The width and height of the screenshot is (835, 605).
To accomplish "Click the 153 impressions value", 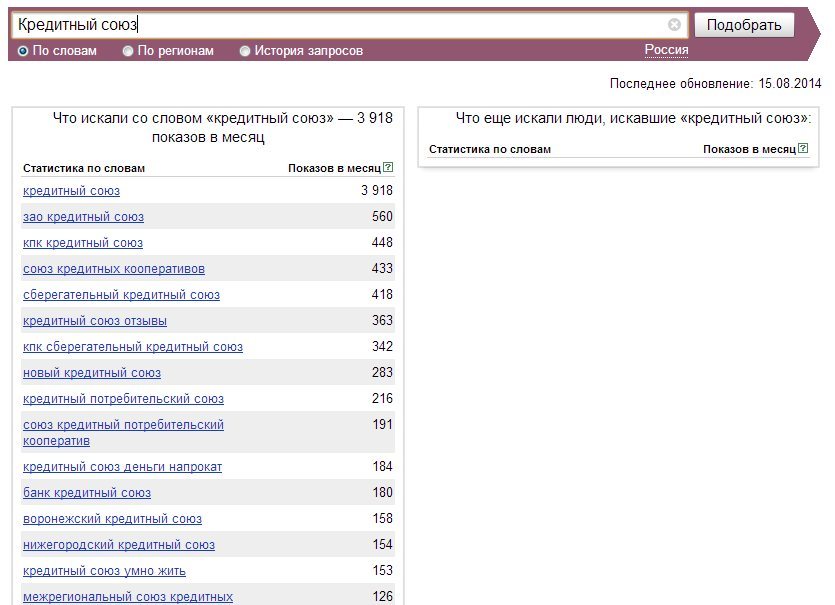I will click(382, 571).
